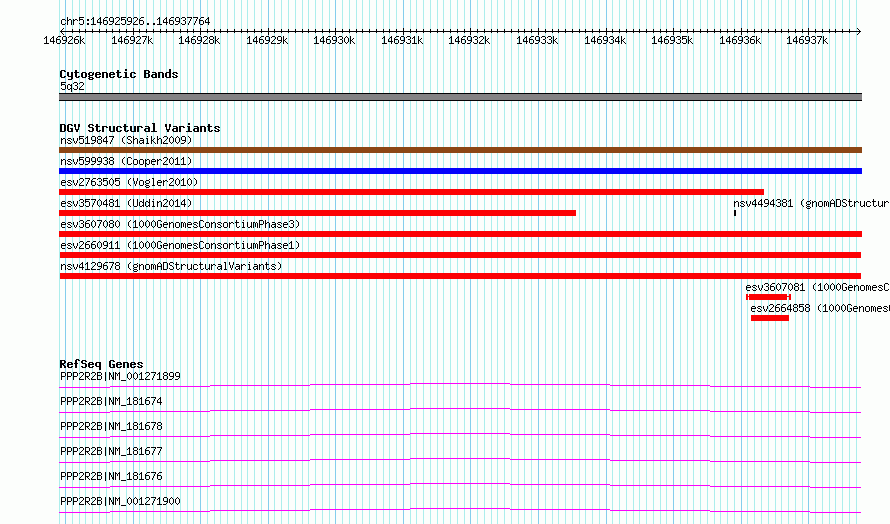Select the 146931k ruler tick label
The width and height of the screenshot is (890, 524).
402,40
